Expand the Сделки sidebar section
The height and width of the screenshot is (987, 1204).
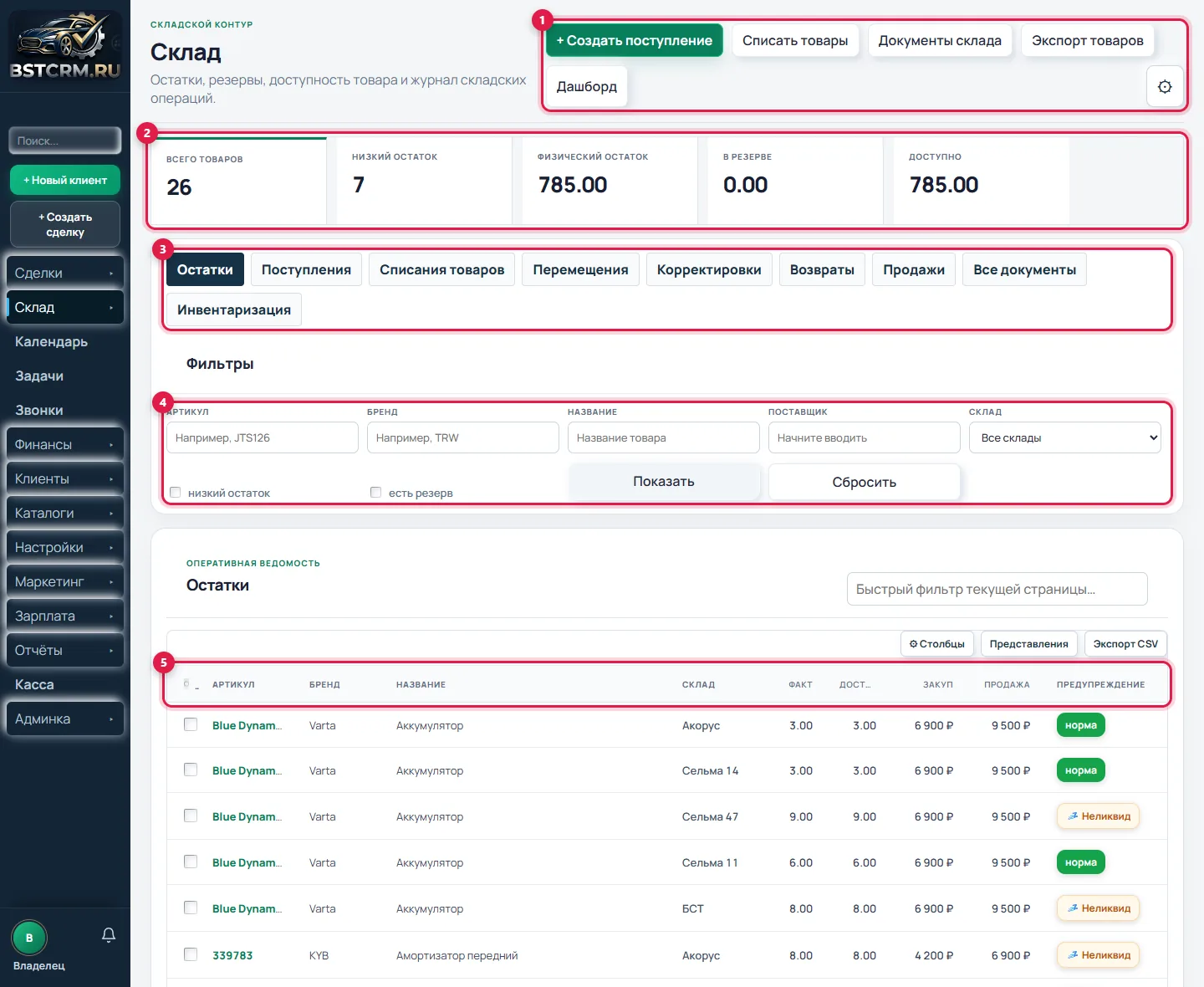[x=64, y=273]
